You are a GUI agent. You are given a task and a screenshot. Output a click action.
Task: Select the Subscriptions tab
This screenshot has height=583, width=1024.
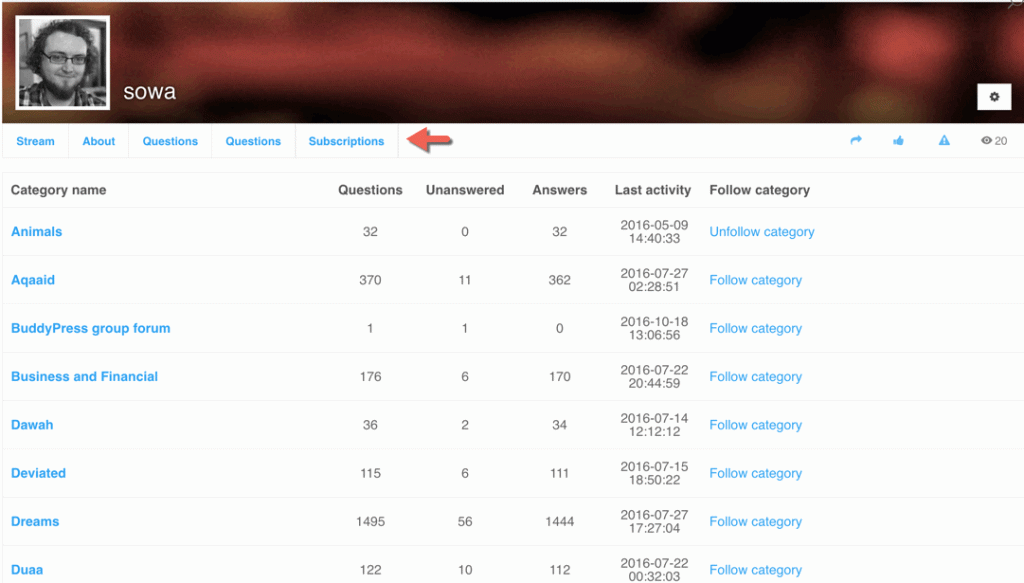346,141
